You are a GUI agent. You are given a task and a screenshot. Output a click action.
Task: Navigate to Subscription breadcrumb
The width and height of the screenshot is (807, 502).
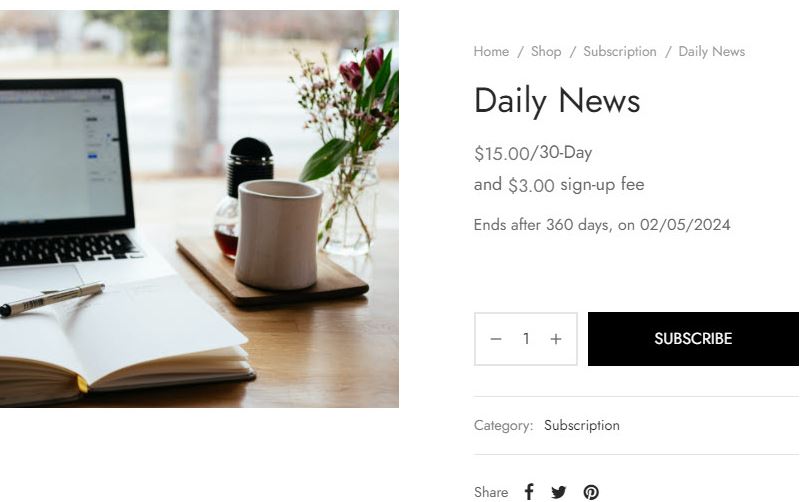tap(620, 51)
